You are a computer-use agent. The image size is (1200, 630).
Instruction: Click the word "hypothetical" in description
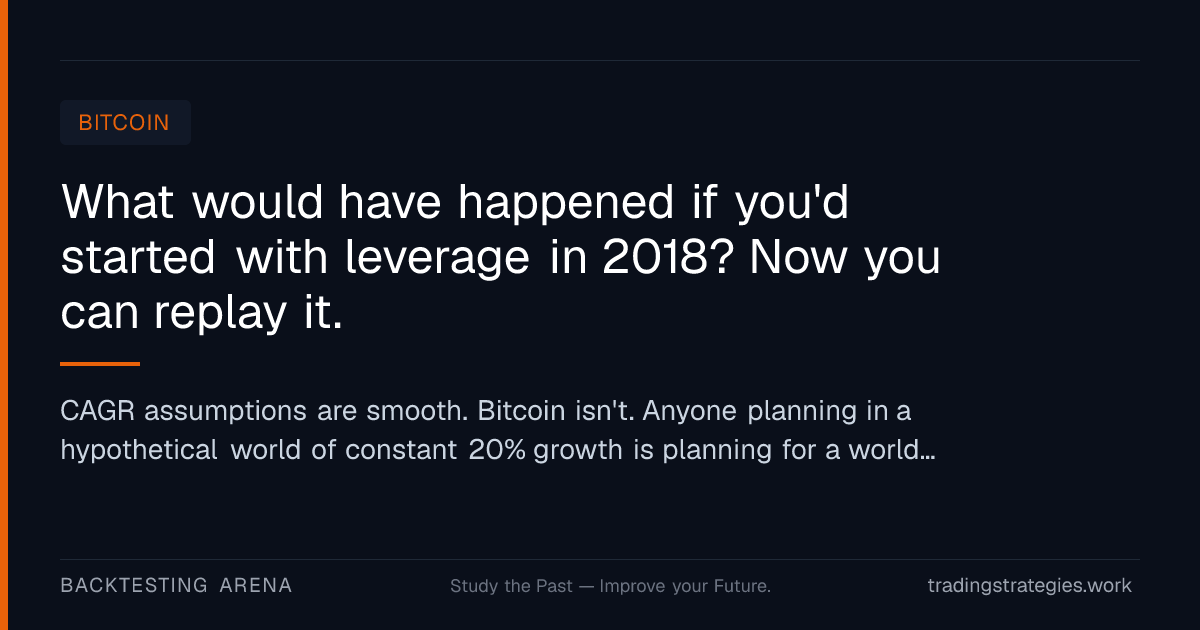pyautogui.click(x=139, y=451)
